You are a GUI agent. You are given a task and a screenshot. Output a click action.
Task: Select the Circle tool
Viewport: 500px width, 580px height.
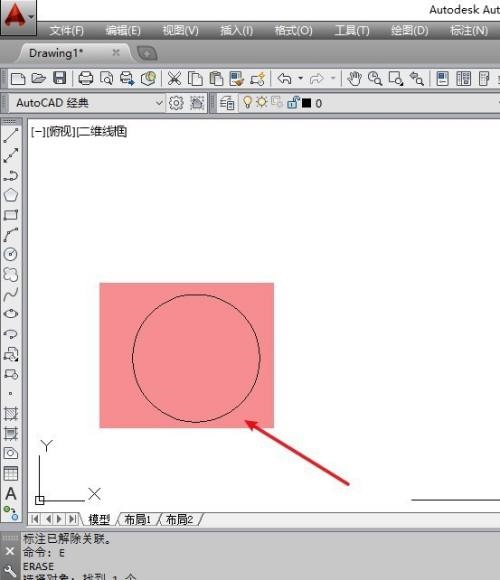pos(11,254)
